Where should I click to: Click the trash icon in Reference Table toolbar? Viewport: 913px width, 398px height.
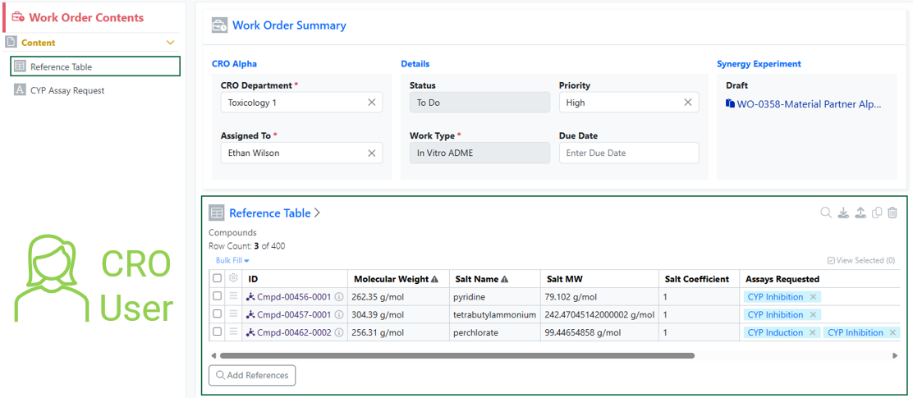click(x=892, y=213)
